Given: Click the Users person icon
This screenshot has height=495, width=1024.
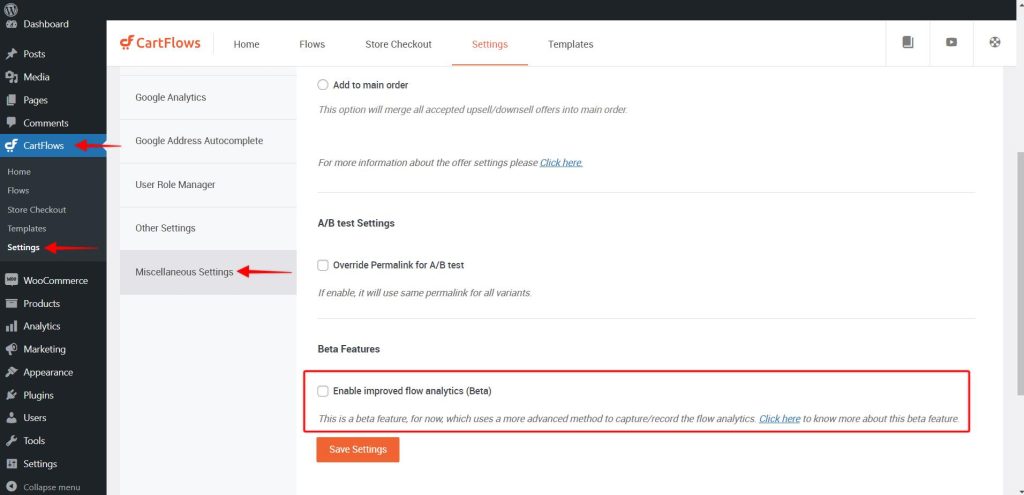Looking at the screenshot, I should [x=11, y=418].
